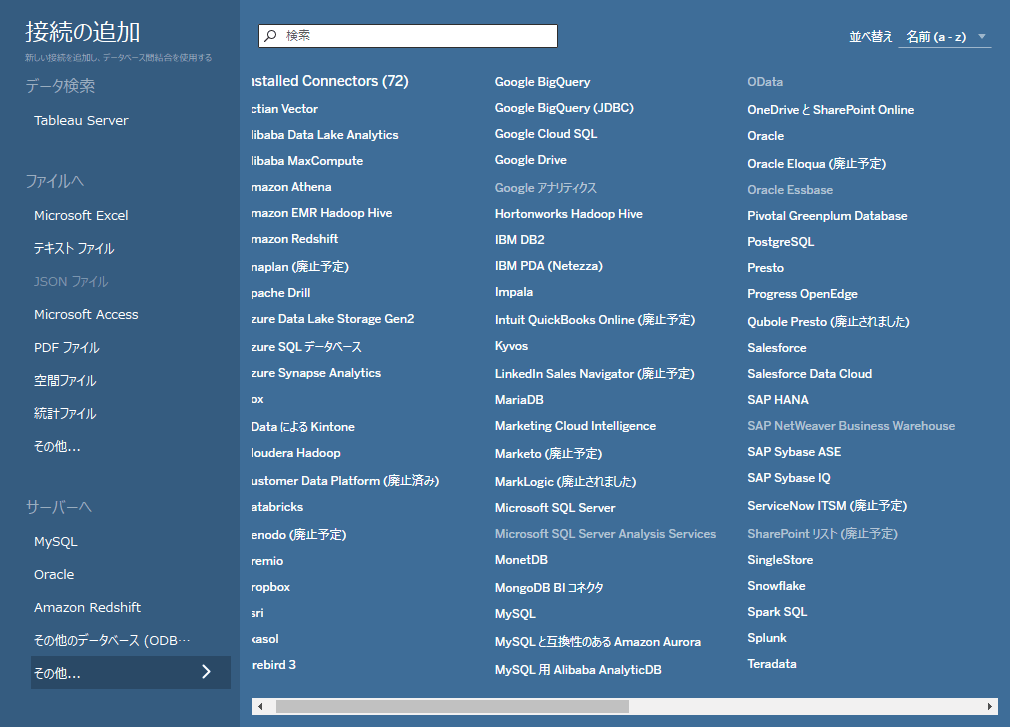Select MongoDB BI コネクタ connector
The height and width of the screenshot is (727, 1010).
coord(549,587)
